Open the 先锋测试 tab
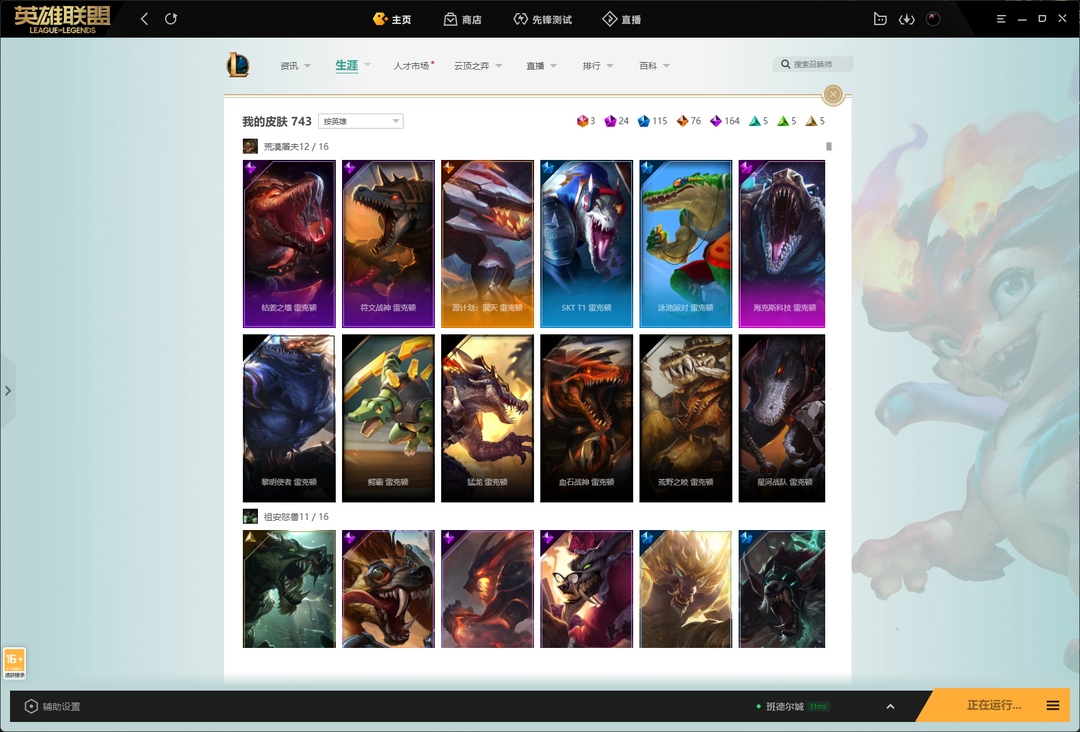Viewport: 1080px width, 732px height. (543, 19)
